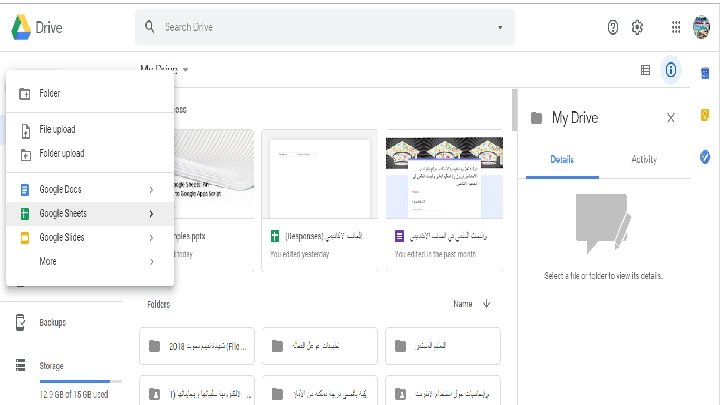Select Google Slides menu item
Viewport: 720px width, 405px height.
pos(90,237)
